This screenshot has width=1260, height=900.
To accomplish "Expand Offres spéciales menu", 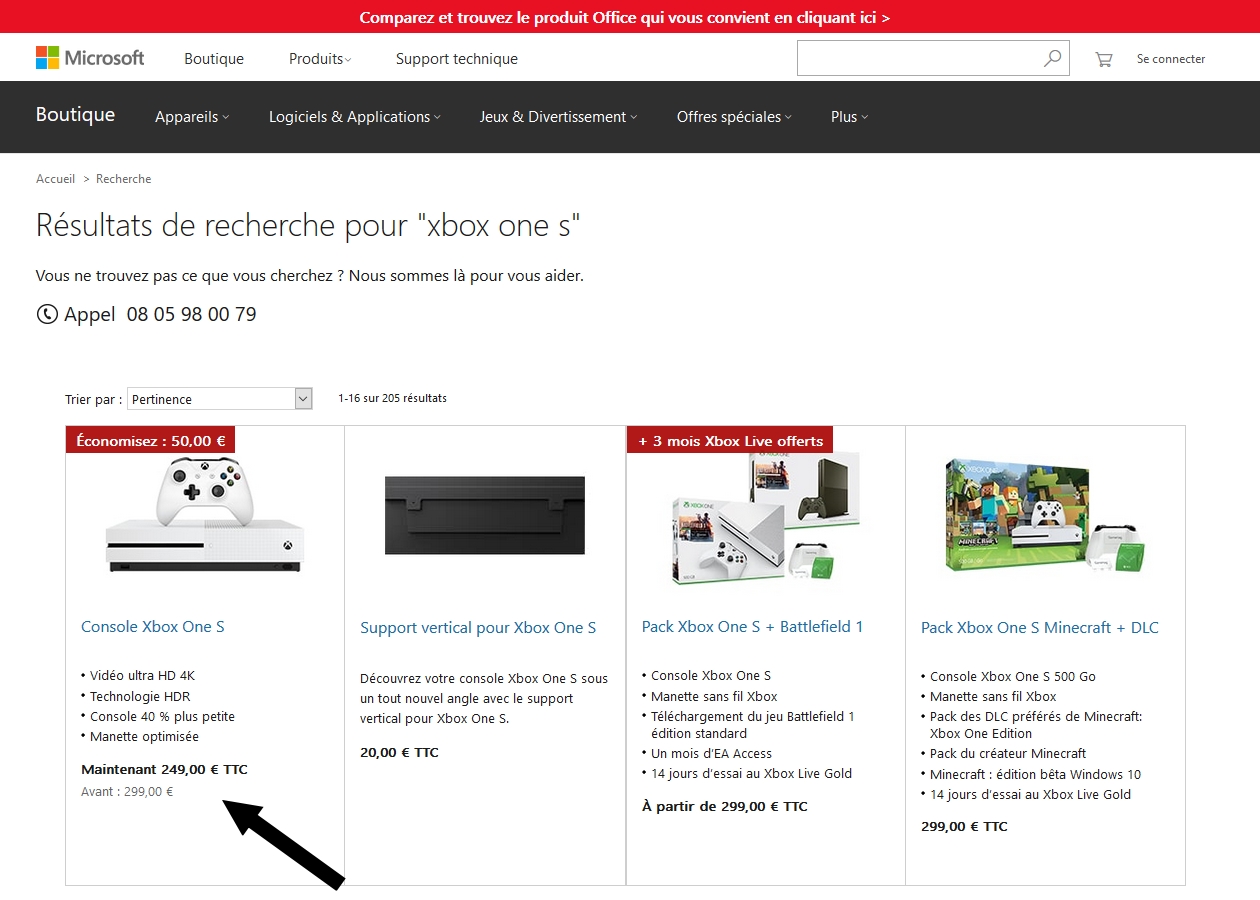I will click(734, 117).
